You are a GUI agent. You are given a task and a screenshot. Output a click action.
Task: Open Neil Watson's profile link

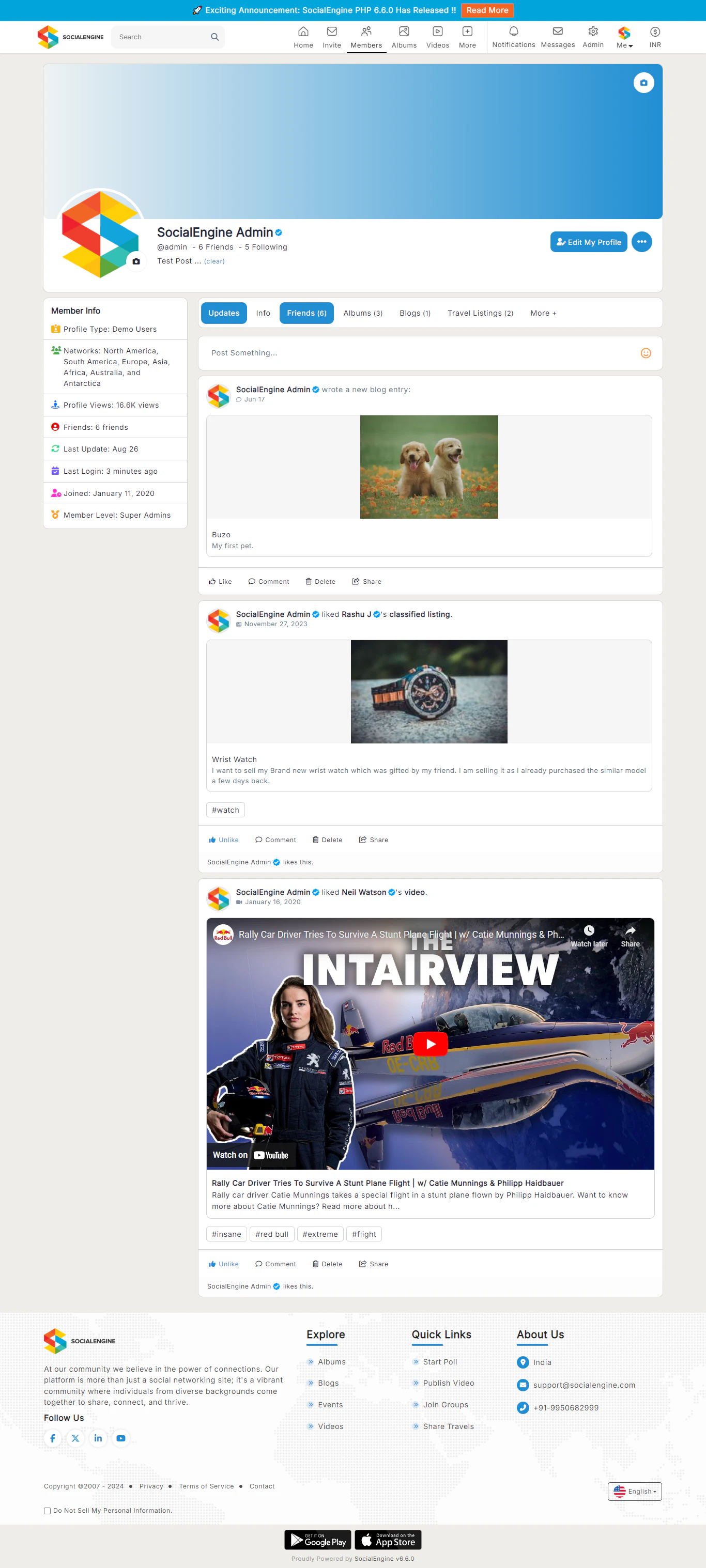click(x=364, y=892)
